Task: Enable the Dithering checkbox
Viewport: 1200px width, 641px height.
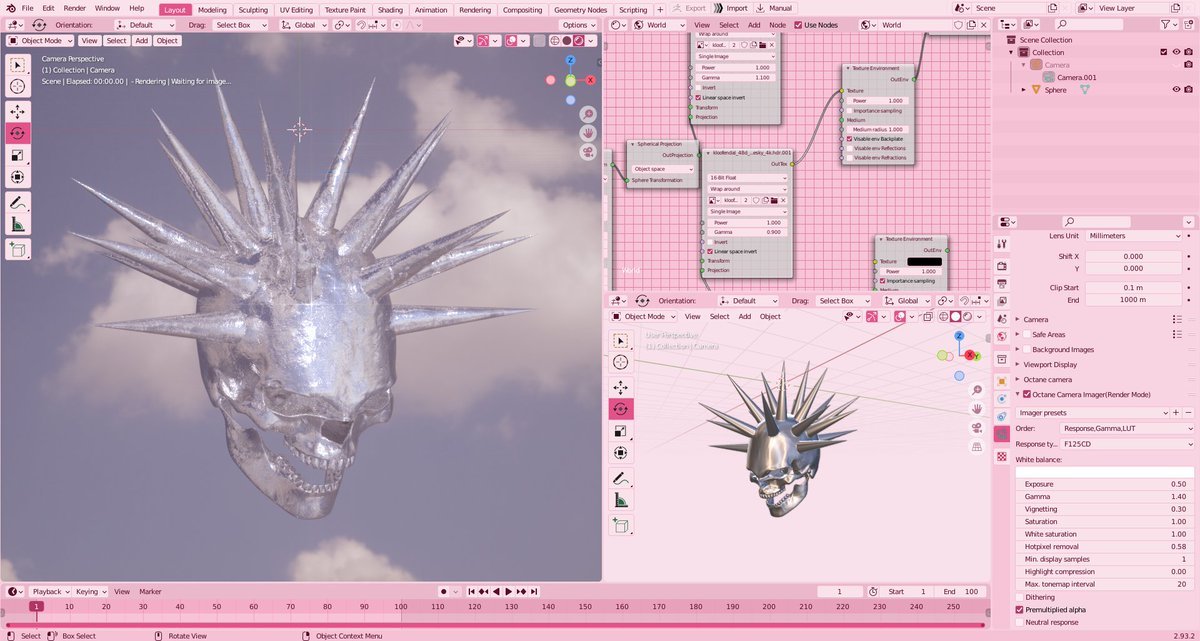Action: point(1020,597)
